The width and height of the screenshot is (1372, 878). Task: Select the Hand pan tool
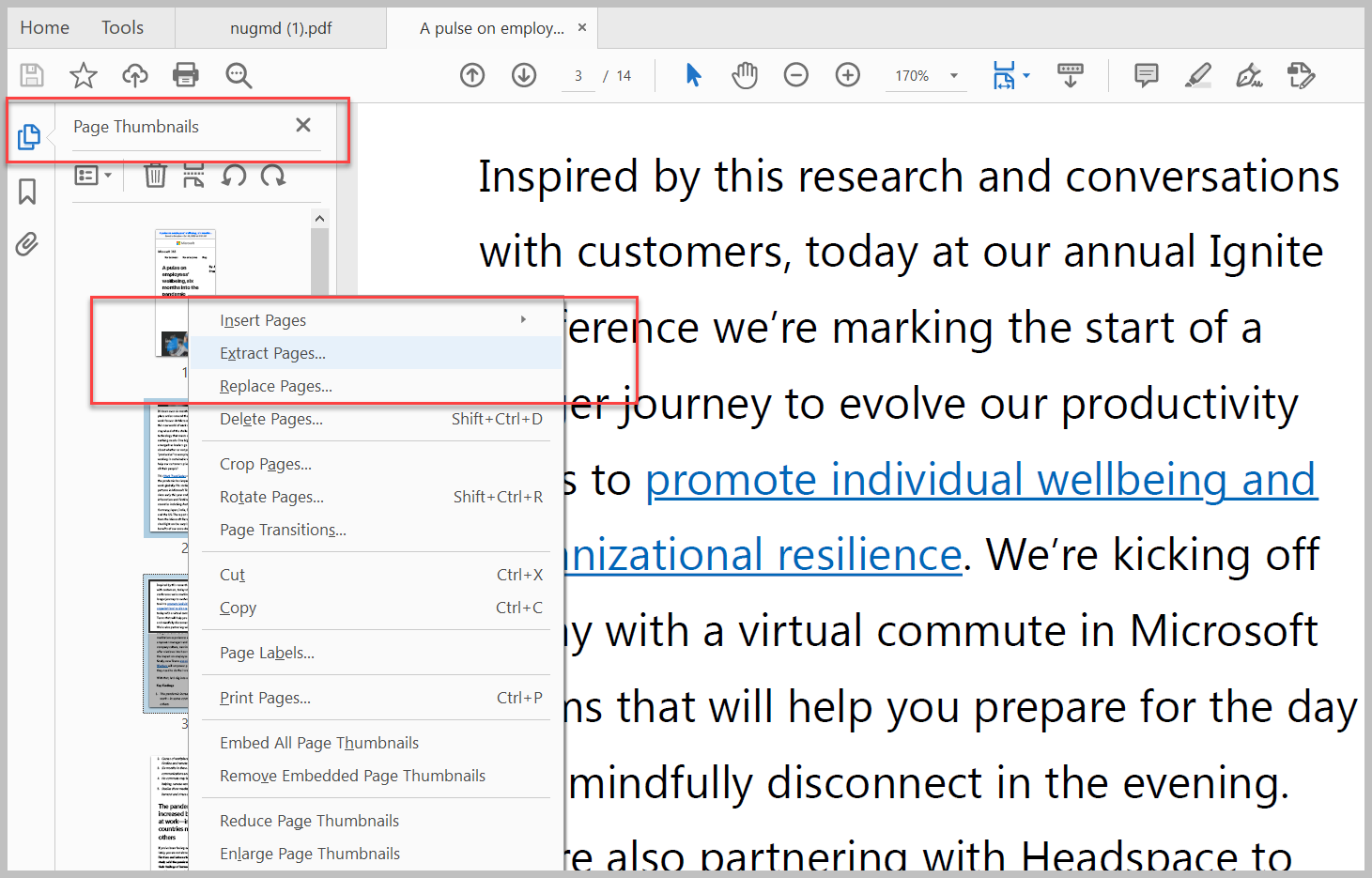[x=745, y=75]
